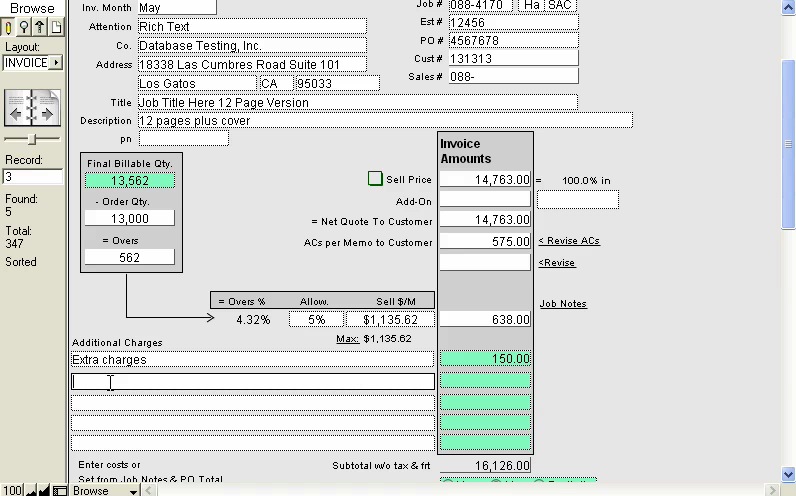Click the Est # field 12456
The height and width of the screenshot is (496, 796).
(513, 22)
